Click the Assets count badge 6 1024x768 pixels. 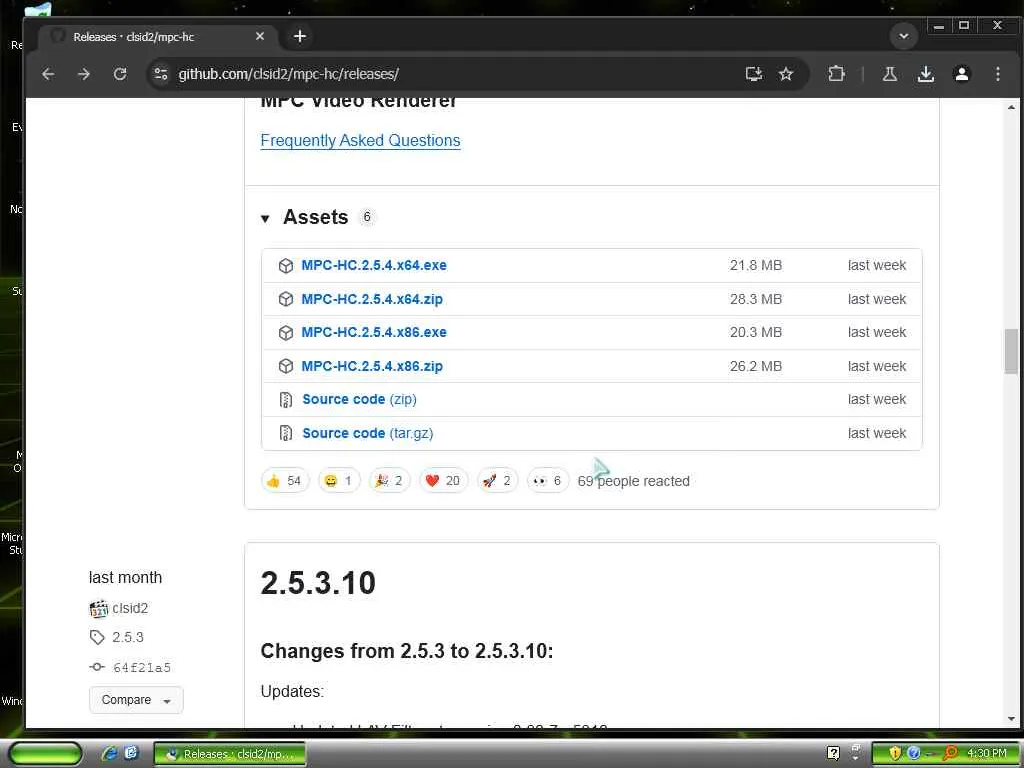[367, 217]
